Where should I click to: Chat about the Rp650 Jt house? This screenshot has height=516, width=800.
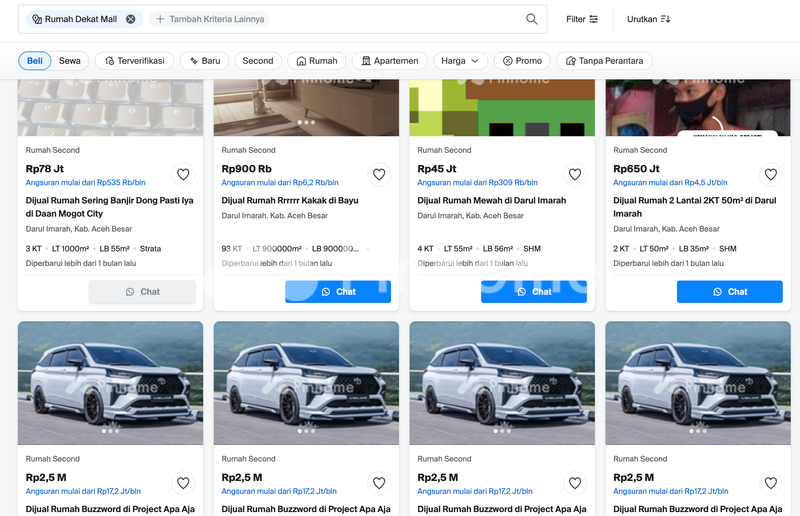(x=729, y=292)
